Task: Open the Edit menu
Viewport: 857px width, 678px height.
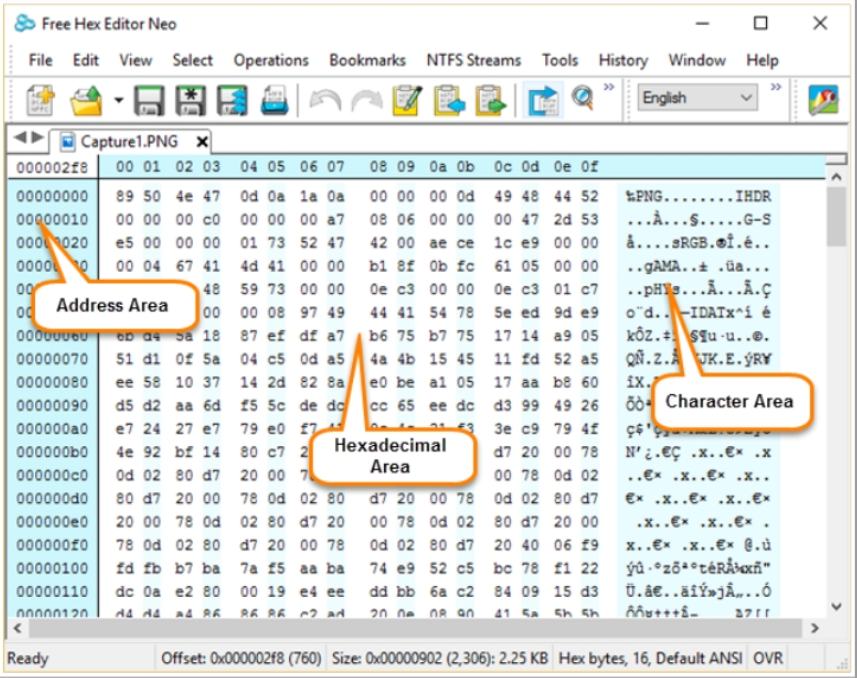Action: [x=86, y=60]
